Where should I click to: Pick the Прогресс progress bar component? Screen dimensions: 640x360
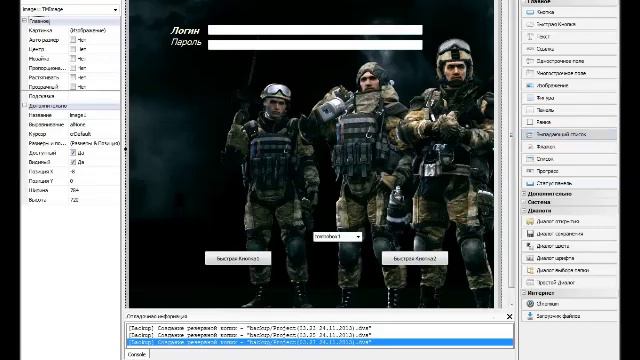pyautogui.click(x=569, y=171)
